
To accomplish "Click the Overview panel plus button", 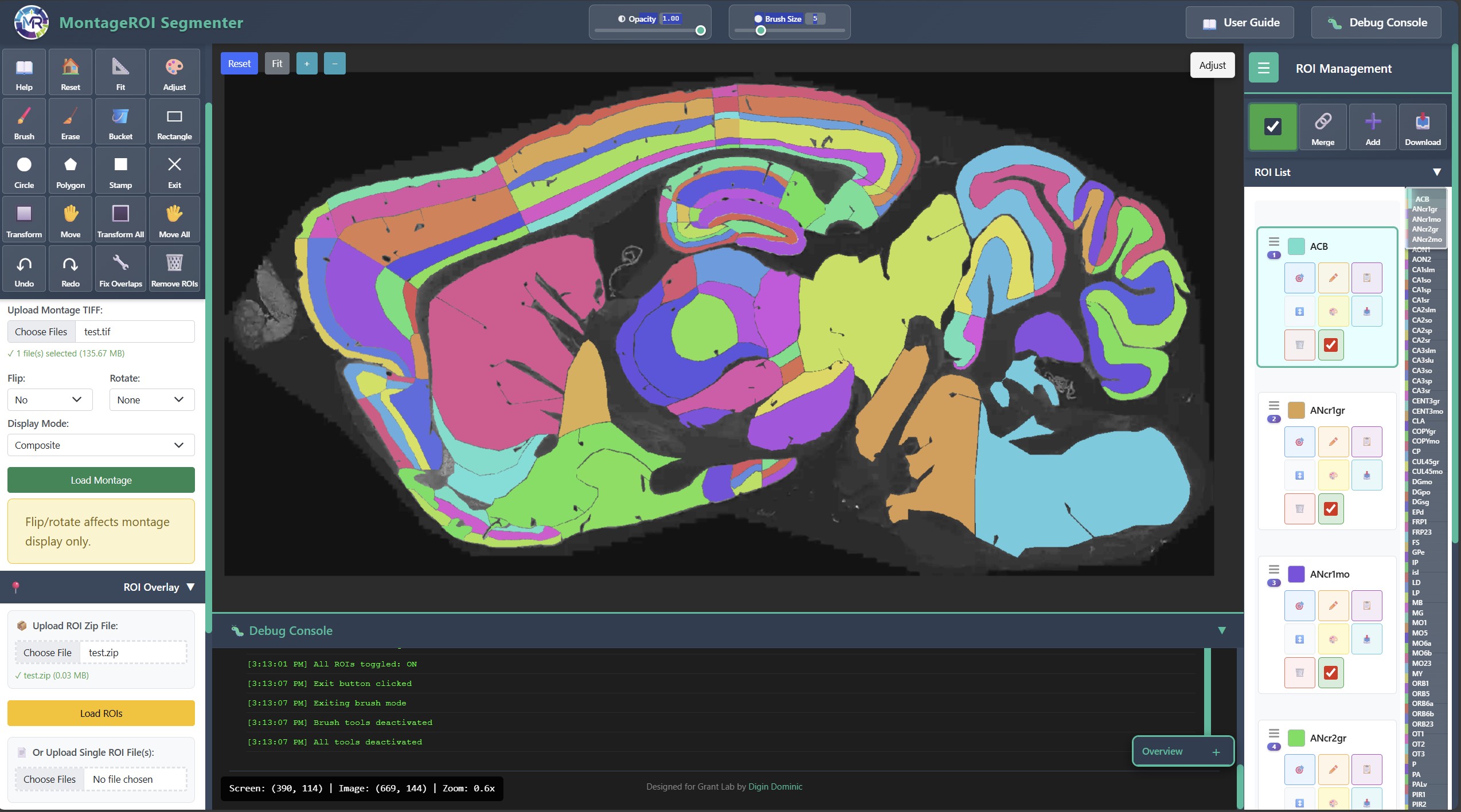I will point(1216,752).
